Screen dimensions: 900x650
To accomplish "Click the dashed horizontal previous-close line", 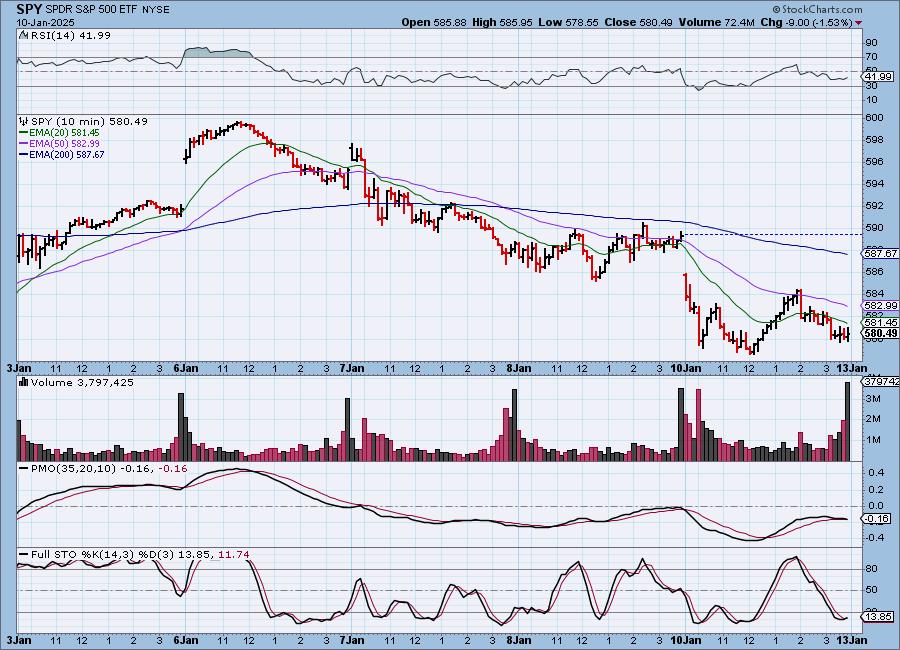I will click(x=773, y=234).
